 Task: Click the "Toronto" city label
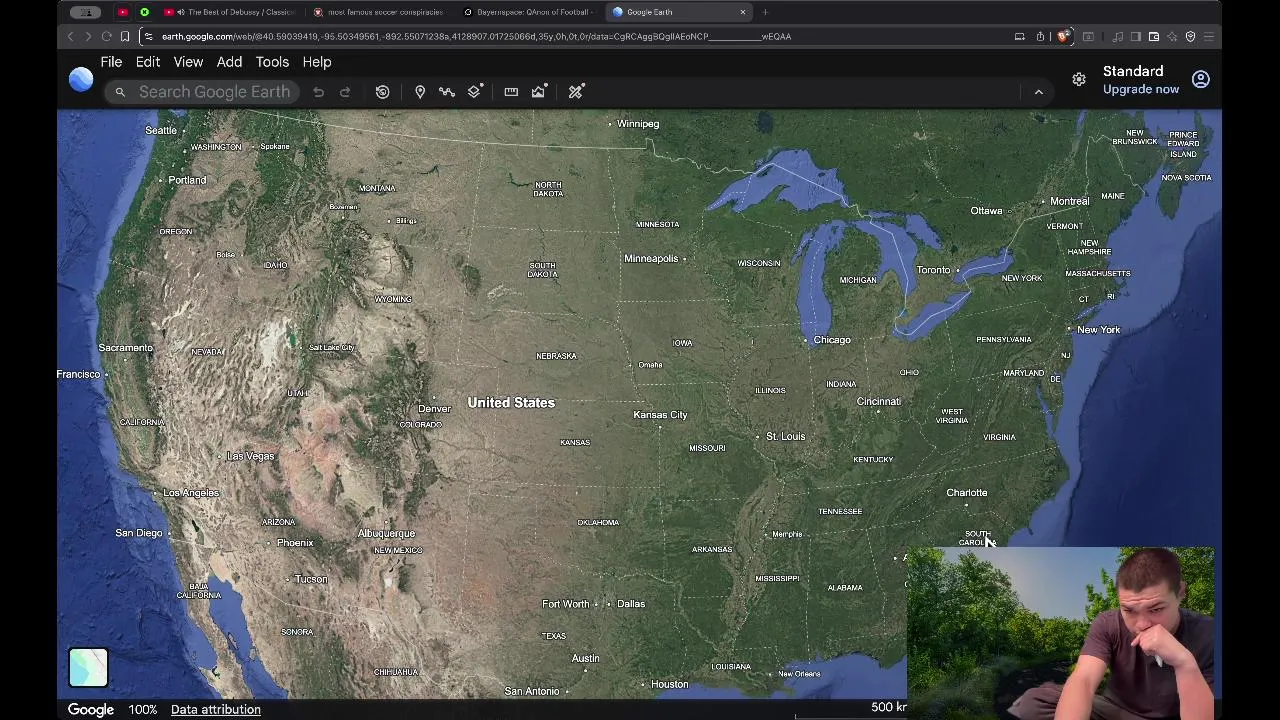[933, 270]
